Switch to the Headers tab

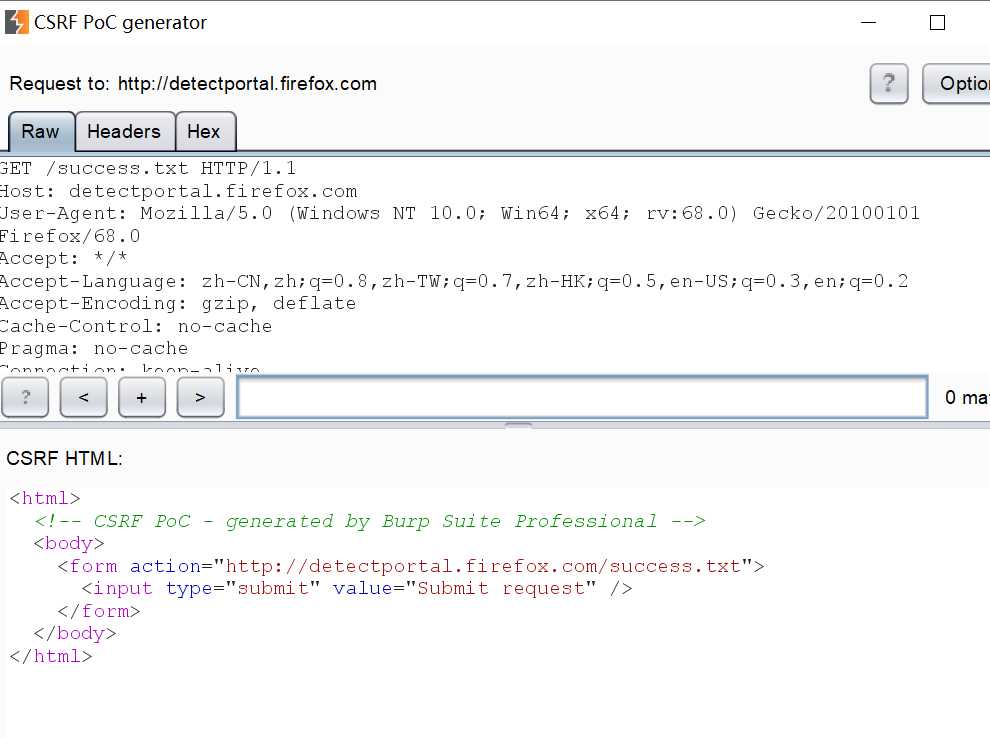[124, 131]
